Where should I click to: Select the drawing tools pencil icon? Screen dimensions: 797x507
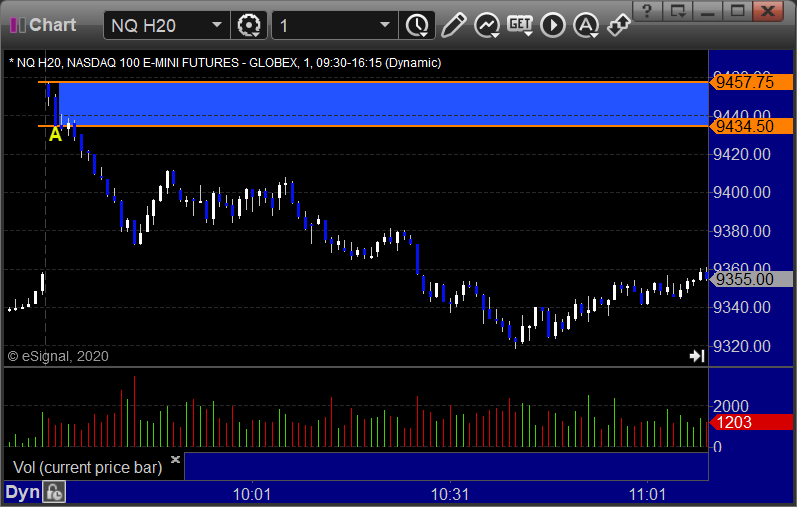[x=453, y=25]
